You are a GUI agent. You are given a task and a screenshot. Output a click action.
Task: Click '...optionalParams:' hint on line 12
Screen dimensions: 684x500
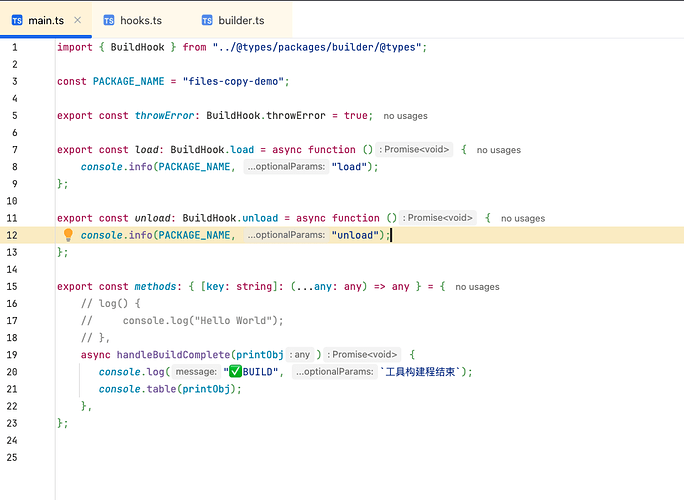(x=286, y=235)
